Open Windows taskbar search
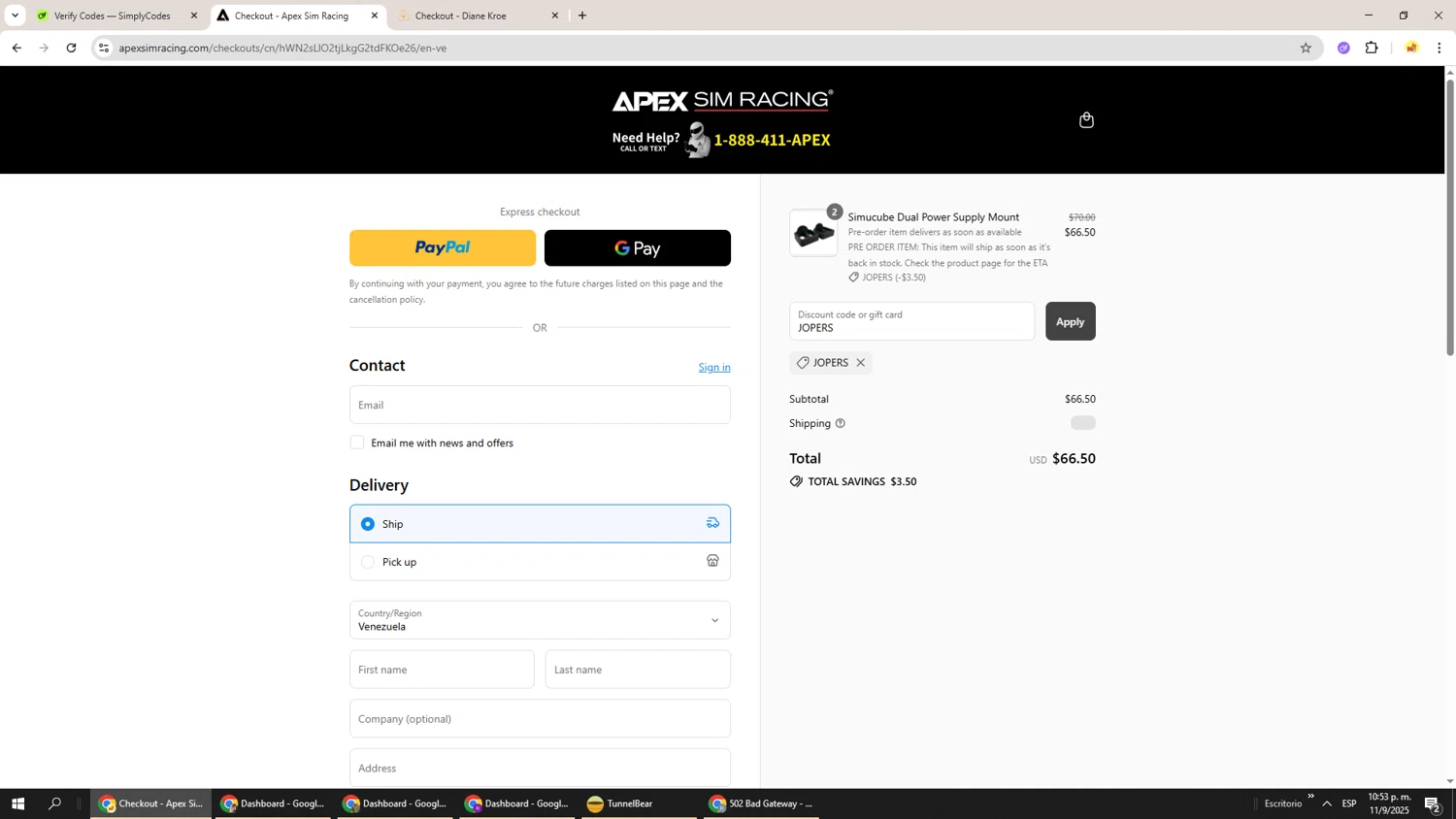This screenshot has height=819, width=1456. pos(55,803)
